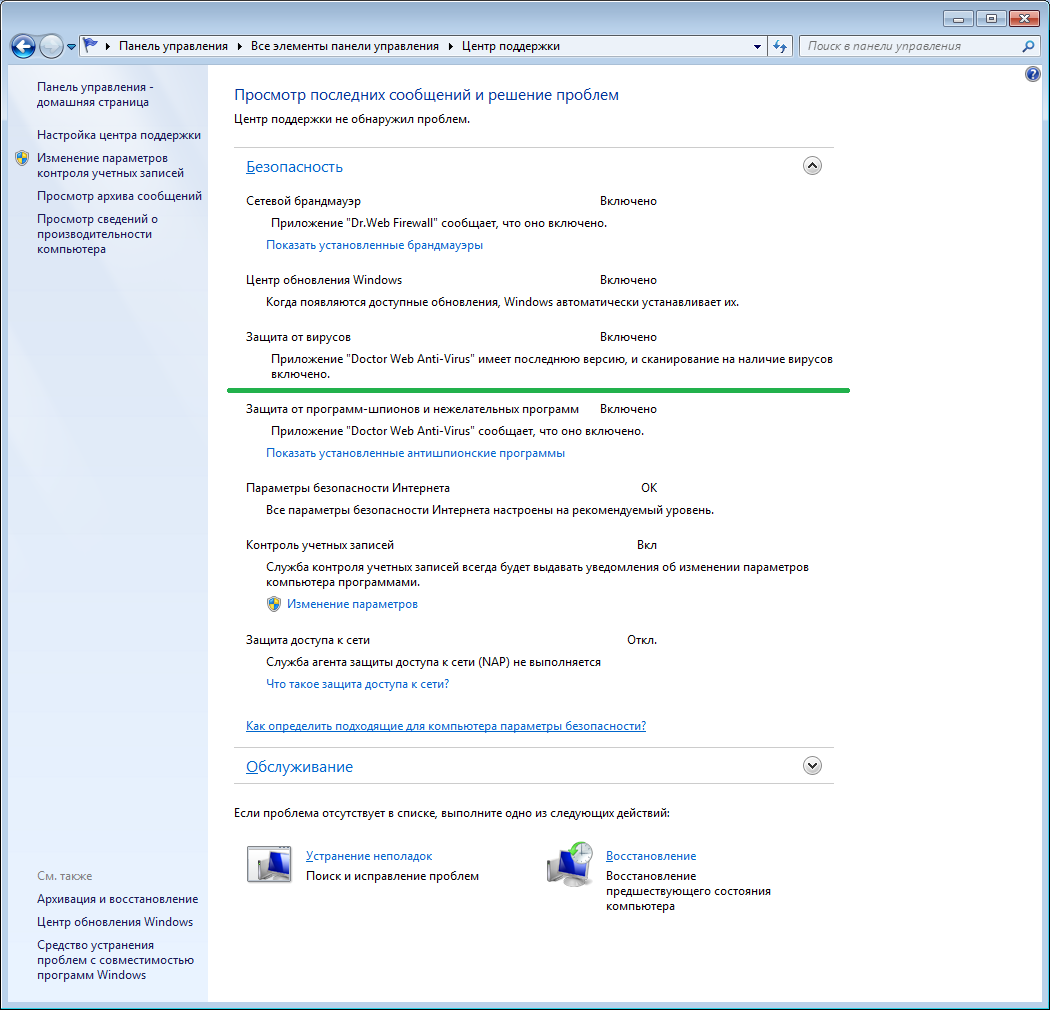This screenshot has width=1050, height=1010.
Task: Open Устранение неполадок via its monitor icon
Action: click(x=268, y=861)
